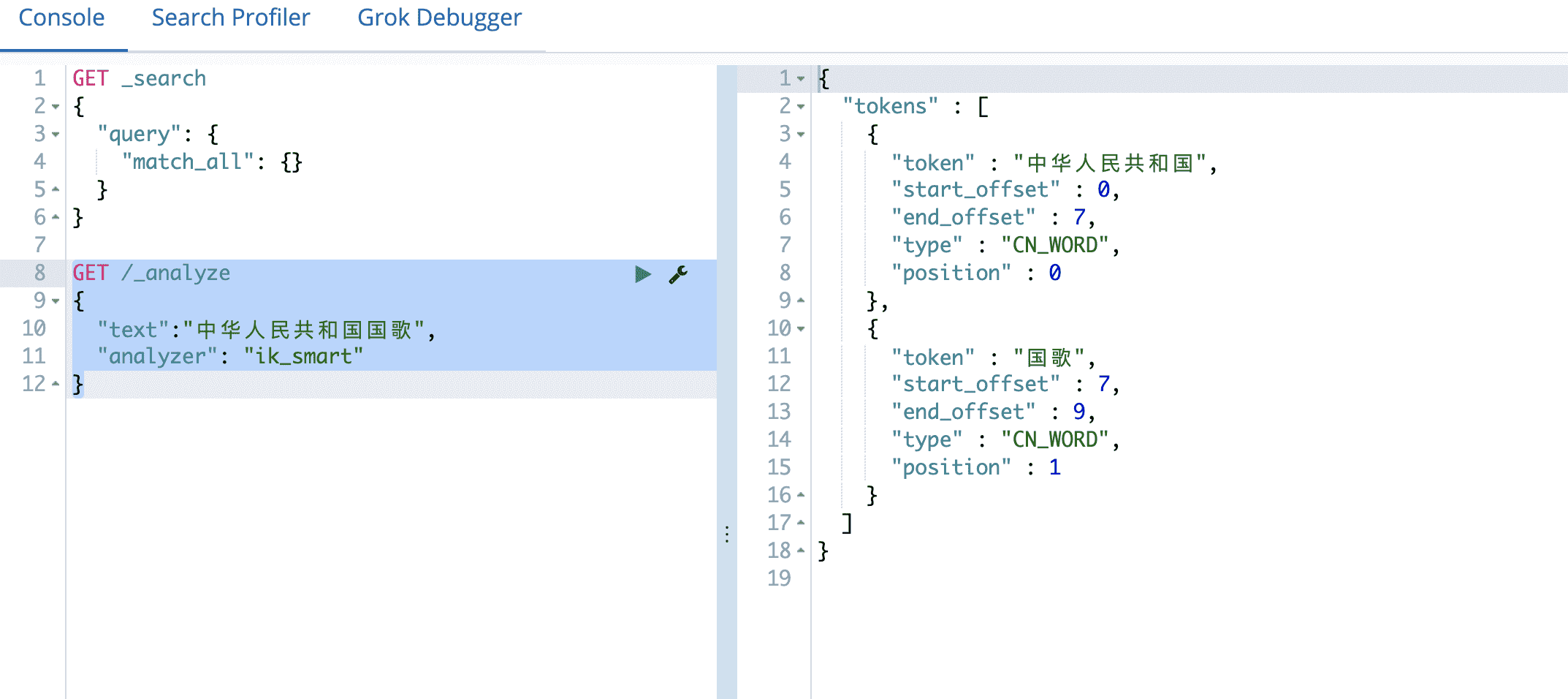The image size is (1568, 699).
Task: Click the panel divider resize handle
Action: click(727, 534)
